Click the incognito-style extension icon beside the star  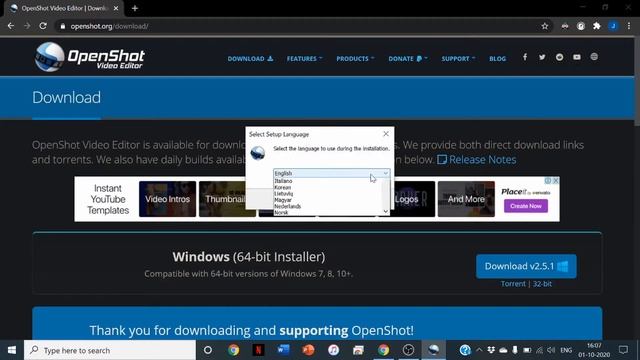pyautogui.click(x=565, y=26)
